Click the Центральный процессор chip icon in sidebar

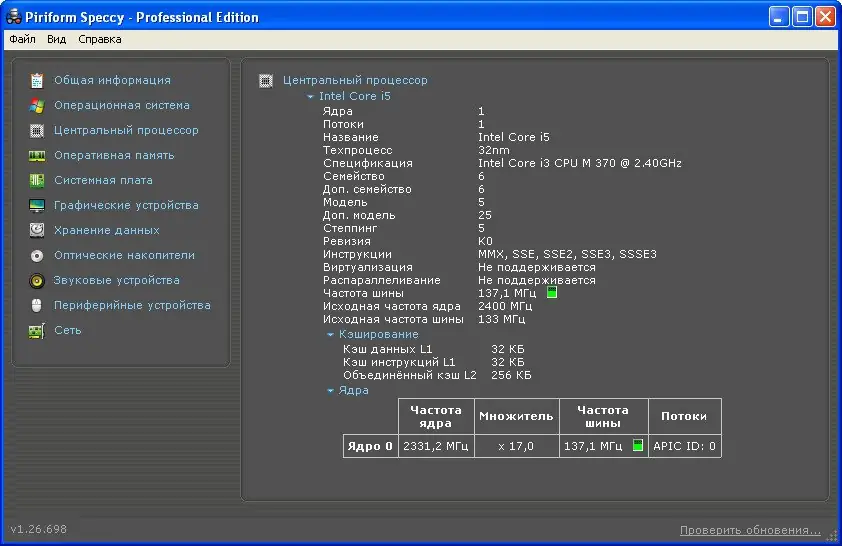pos(37,130)
